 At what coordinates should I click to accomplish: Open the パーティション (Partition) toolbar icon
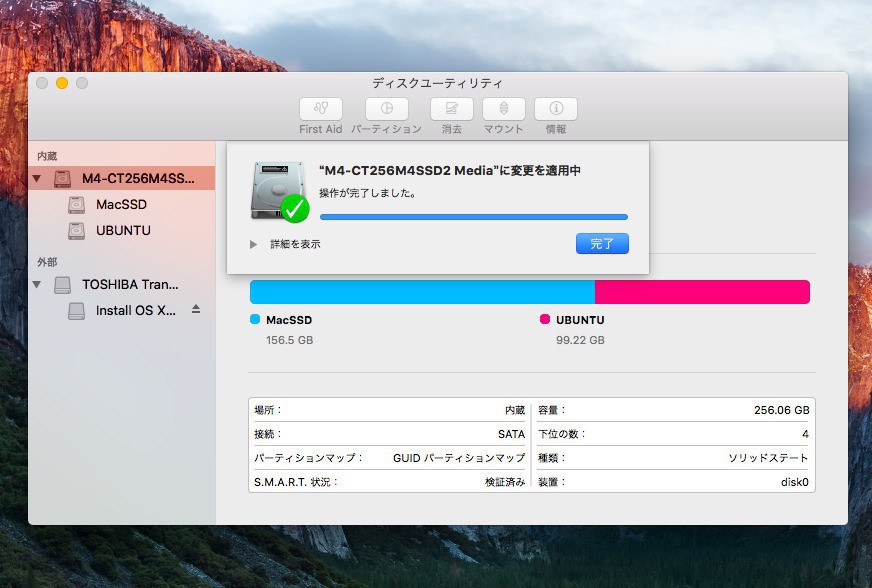387,109
